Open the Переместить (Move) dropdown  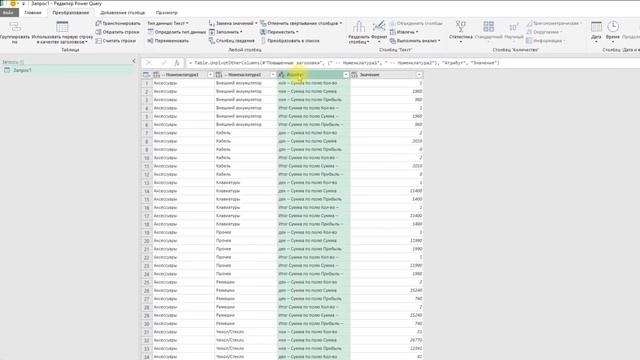coord(279,32)
